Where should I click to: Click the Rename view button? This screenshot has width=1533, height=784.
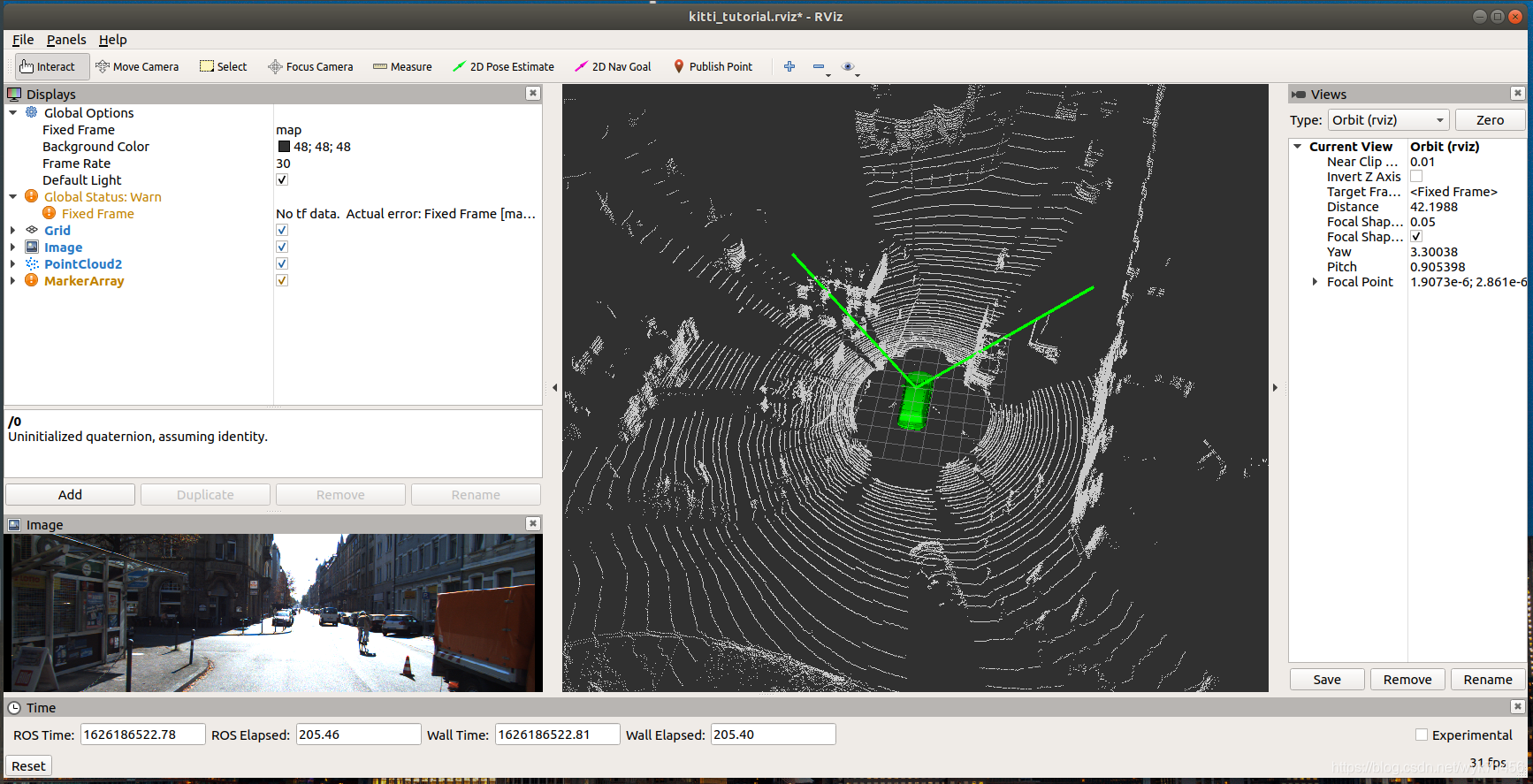point(1488,679)
